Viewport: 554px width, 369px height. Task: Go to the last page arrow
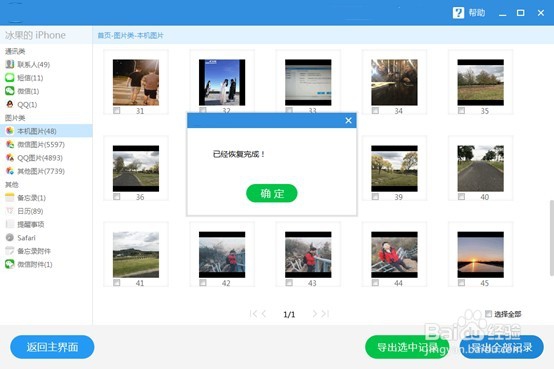coord(325,314)
